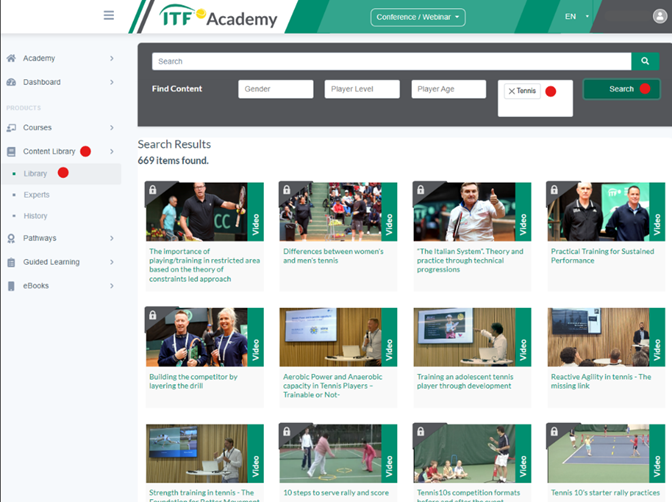672x502 pixels.
Task: Click lock icon on Italian System video
Action: coord(420,189)
